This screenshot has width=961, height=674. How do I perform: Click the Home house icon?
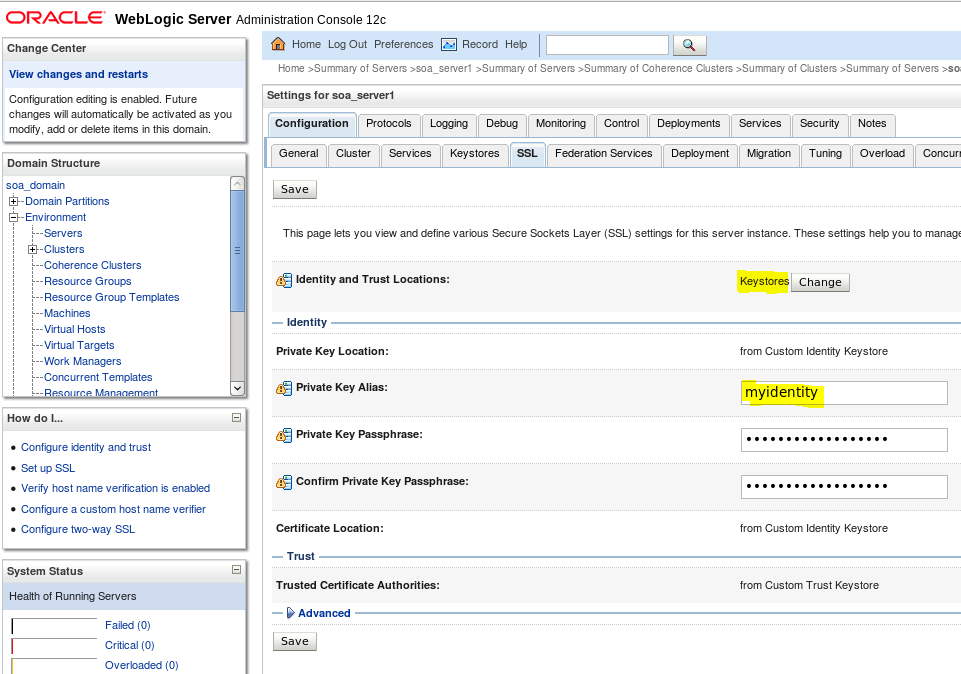tap(278, 44)
